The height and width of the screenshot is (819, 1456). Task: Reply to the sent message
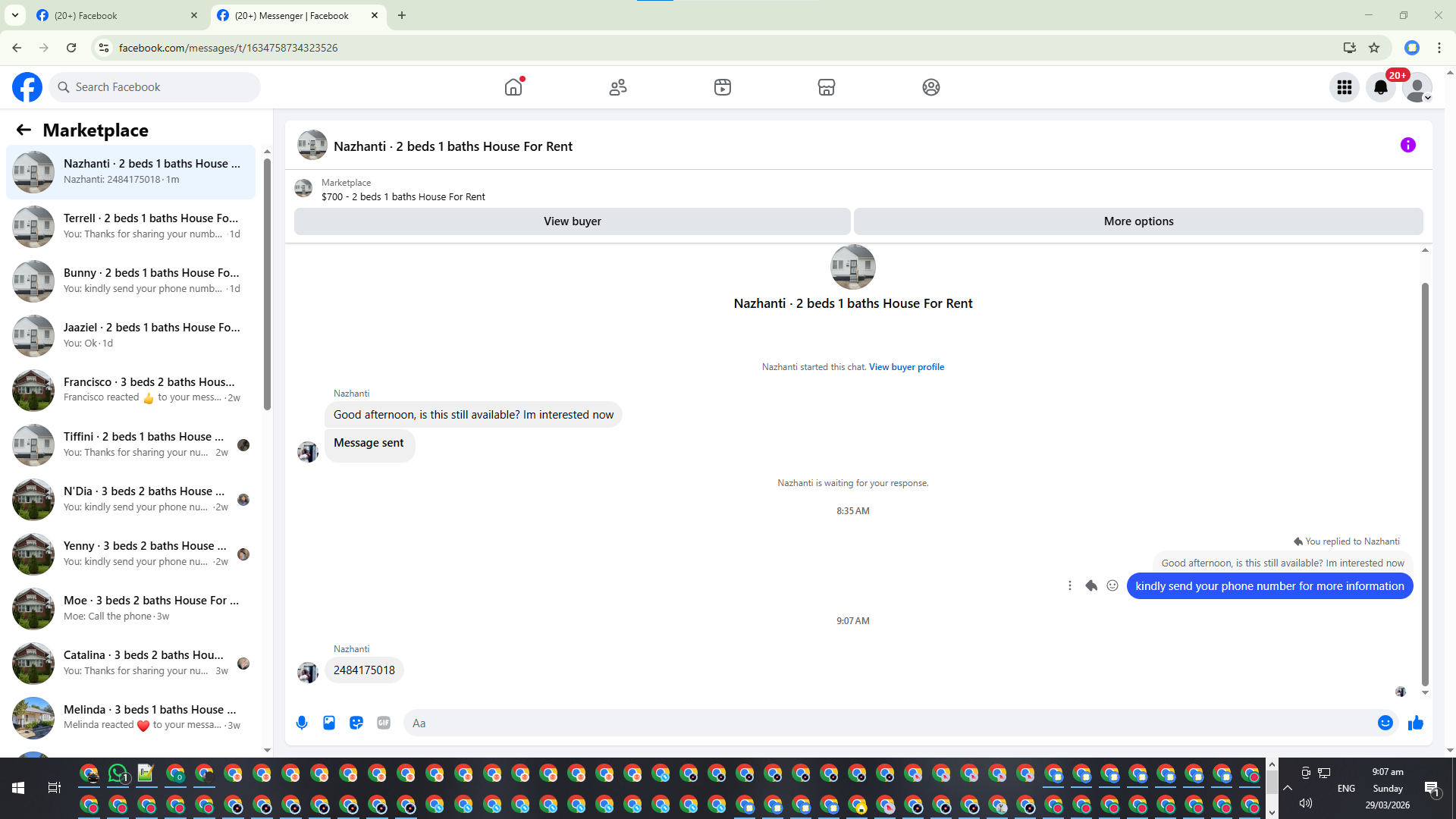tap(1091, 585)
